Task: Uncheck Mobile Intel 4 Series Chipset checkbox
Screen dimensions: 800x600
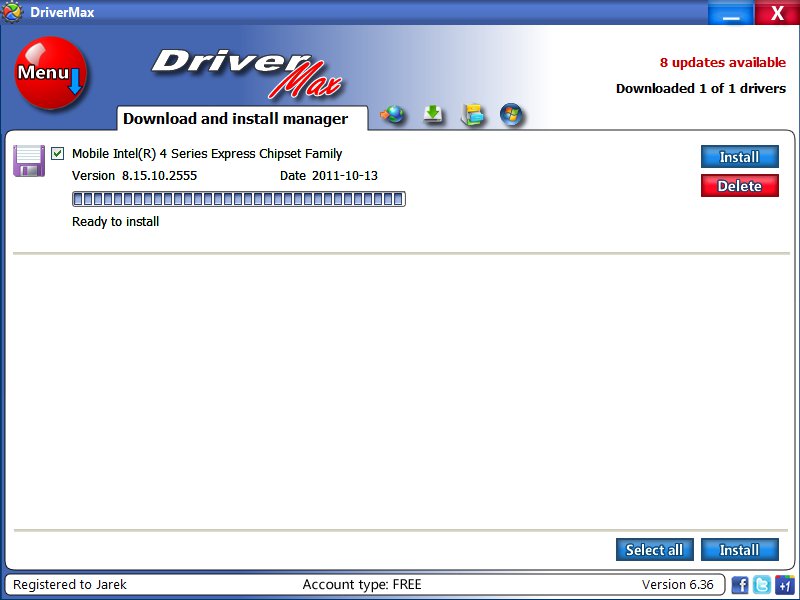Action: click(58, 153)
